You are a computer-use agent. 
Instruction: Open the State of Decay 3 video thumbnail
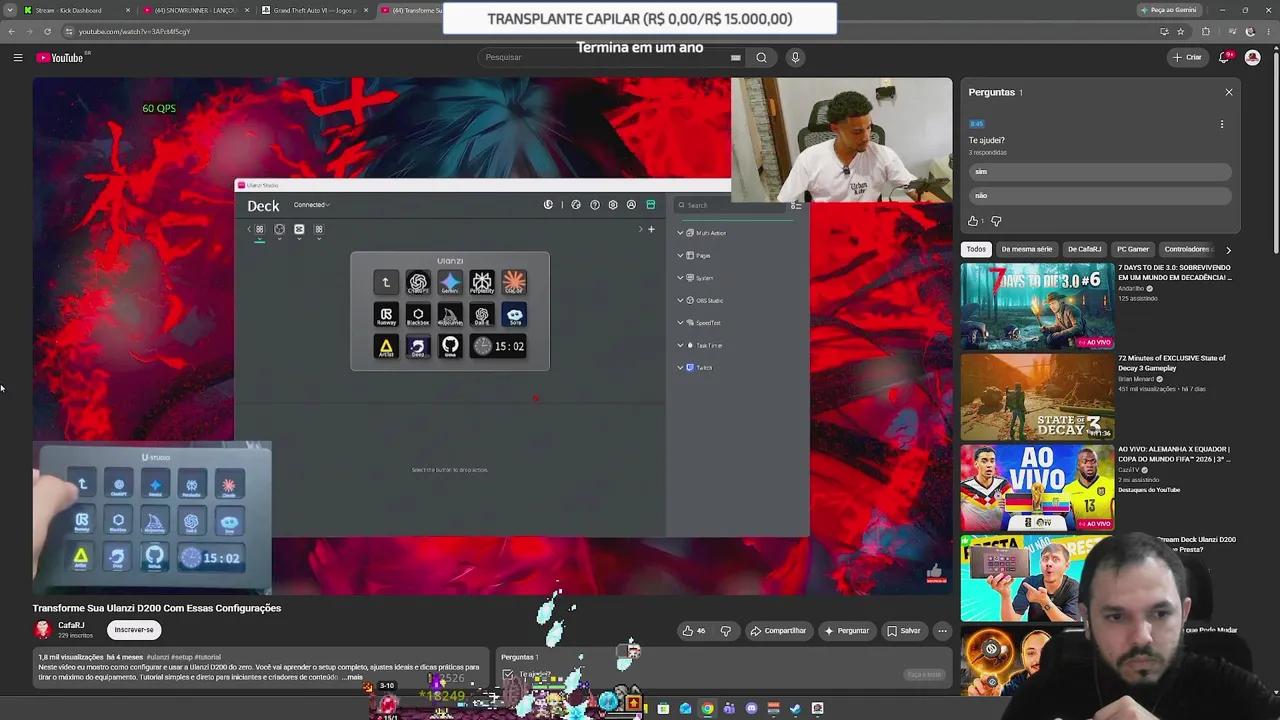coord(1037,397)
